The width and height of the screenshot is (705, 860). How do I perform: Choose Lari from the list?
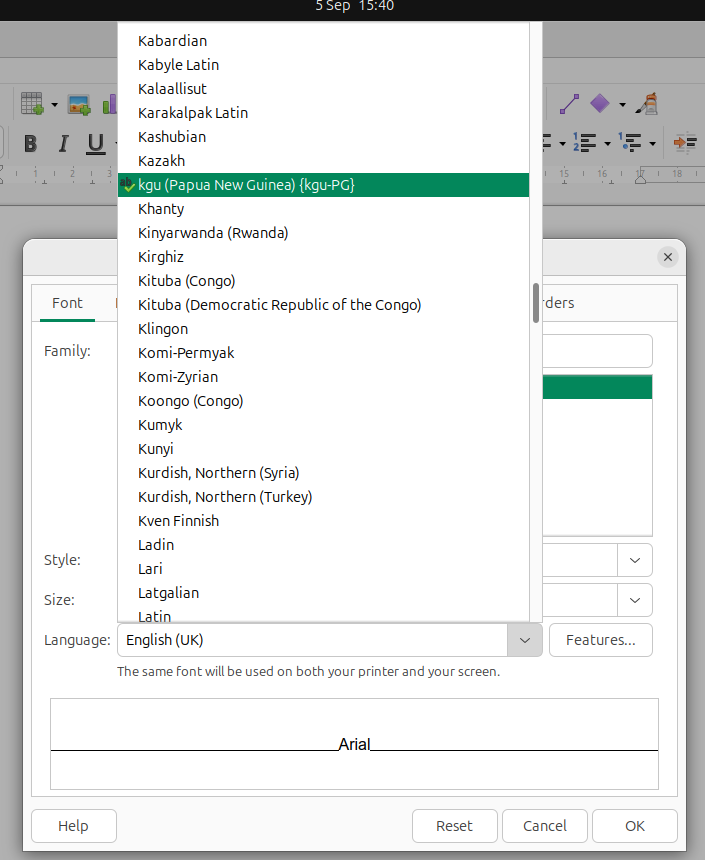(323, 569)
